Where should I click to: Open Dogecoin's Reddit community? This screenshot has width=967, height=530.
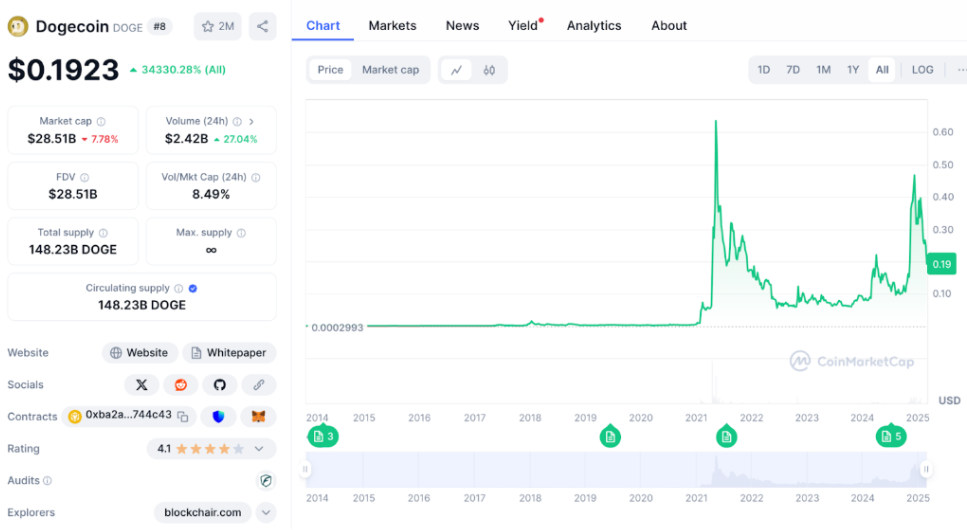pyautogui.click(x=181, y=385)
